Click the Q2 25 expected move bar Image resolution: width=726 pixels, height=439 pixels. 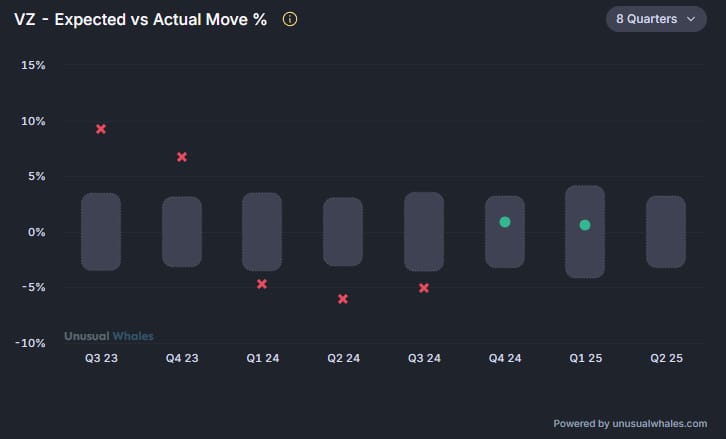click(x=666, y=232)
